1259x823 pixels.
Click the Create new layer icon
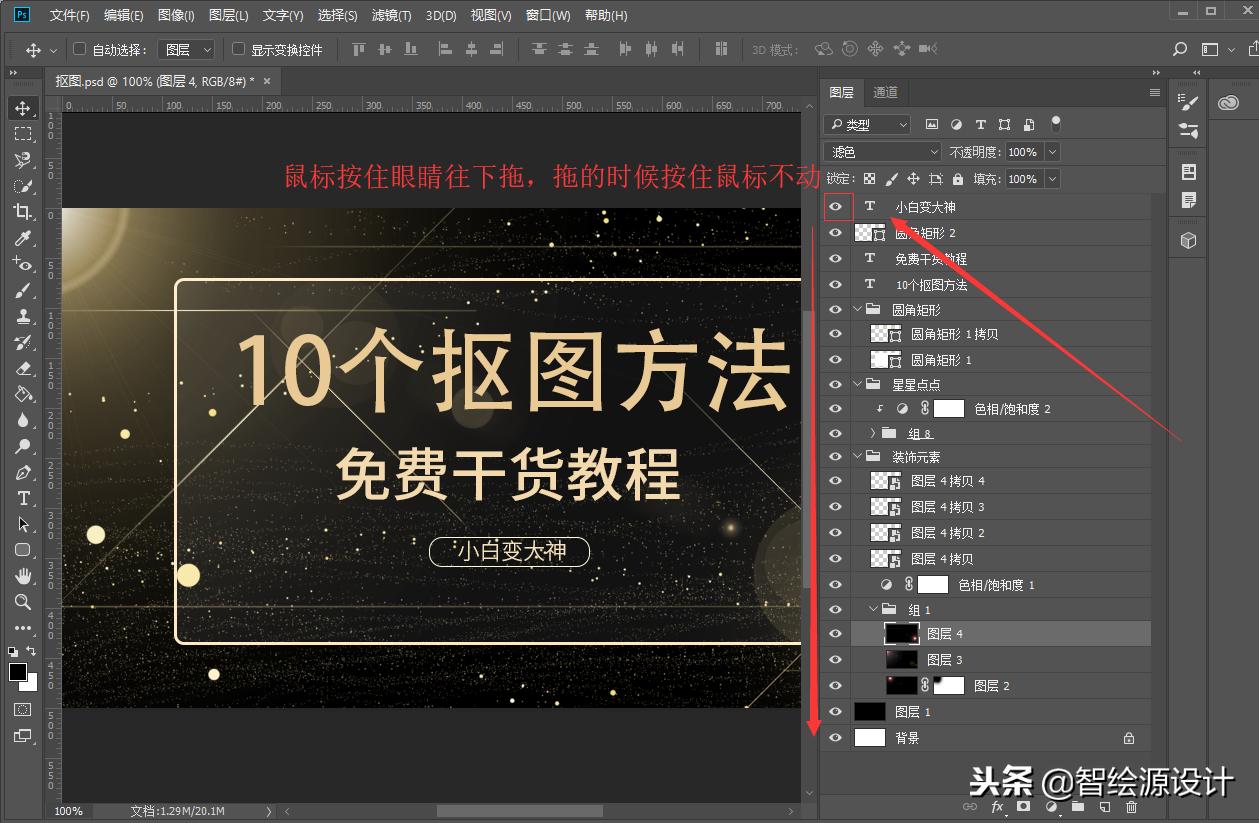1103,806
